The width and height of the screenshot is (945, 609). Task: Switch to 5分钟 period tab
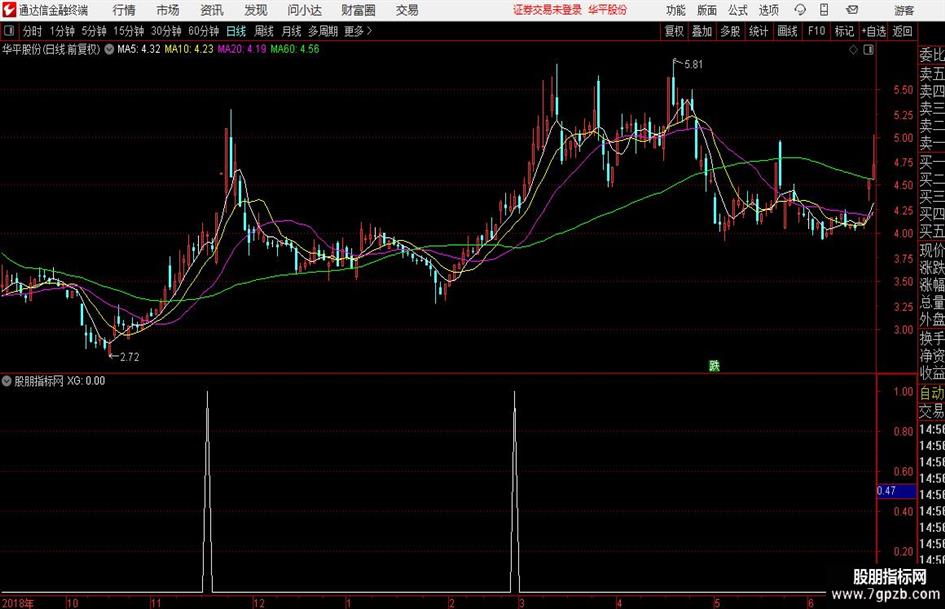click(93, 31)
